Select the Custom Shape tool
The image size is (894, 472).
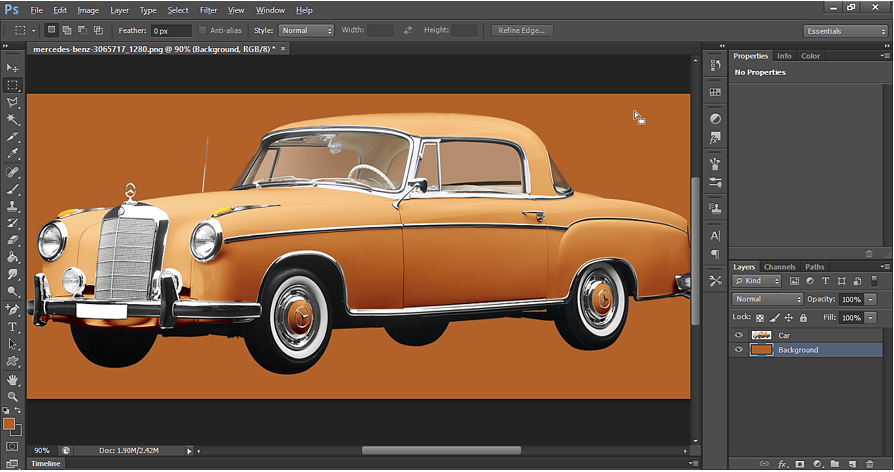12,361
